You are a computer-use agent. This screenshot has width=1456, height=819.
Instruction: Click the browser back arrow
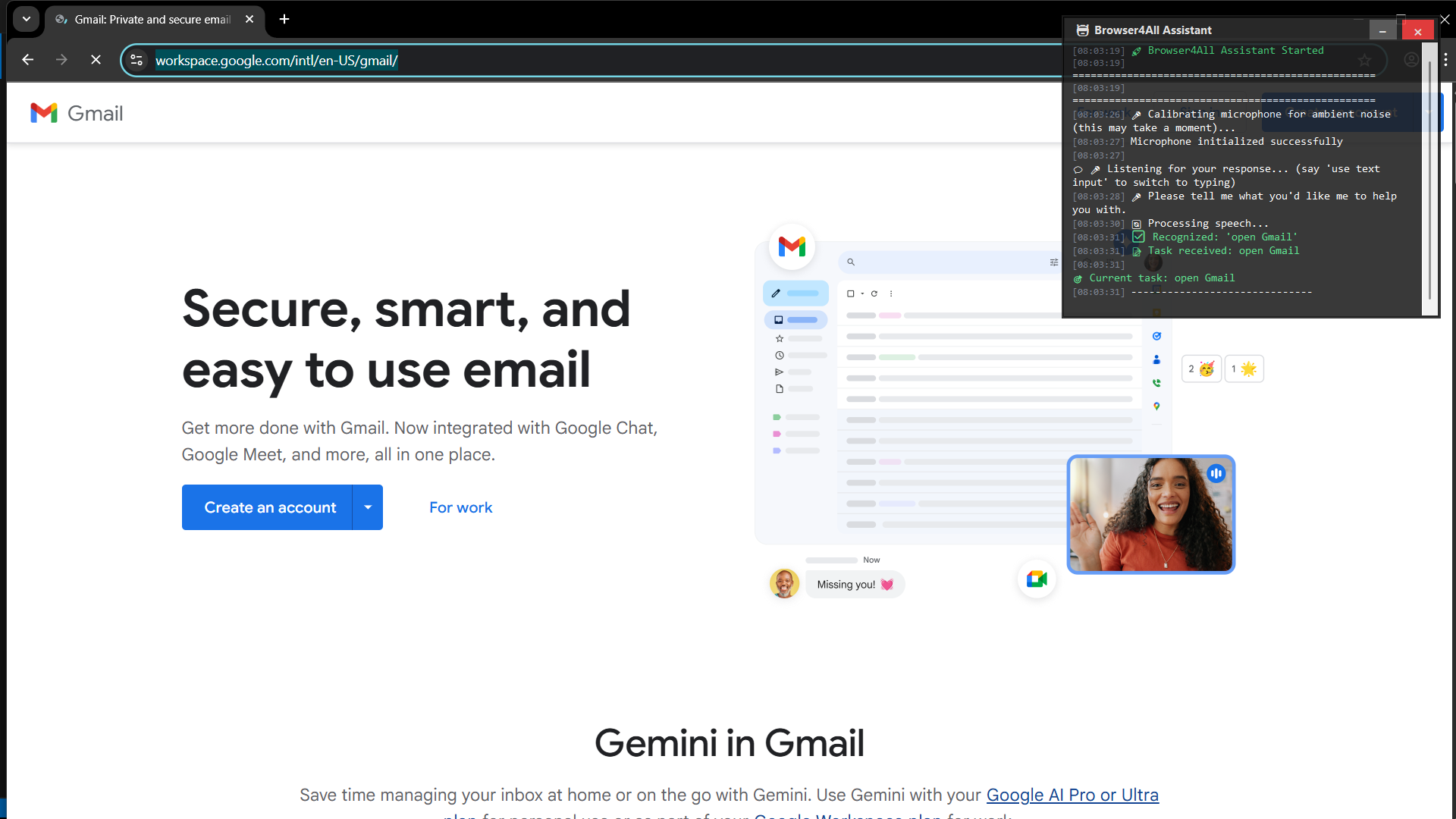tap(28, 60)
